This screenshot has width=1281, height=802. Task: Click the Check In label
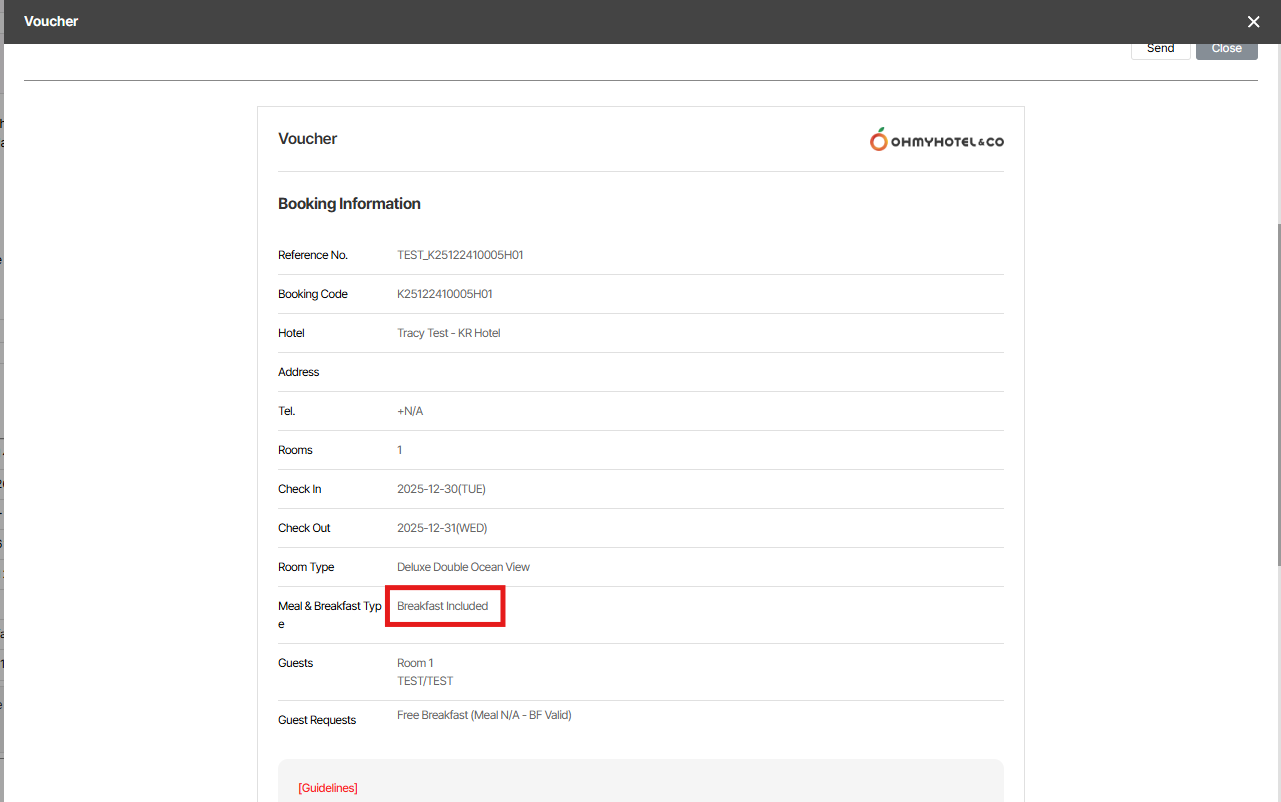tap(300, 489)
